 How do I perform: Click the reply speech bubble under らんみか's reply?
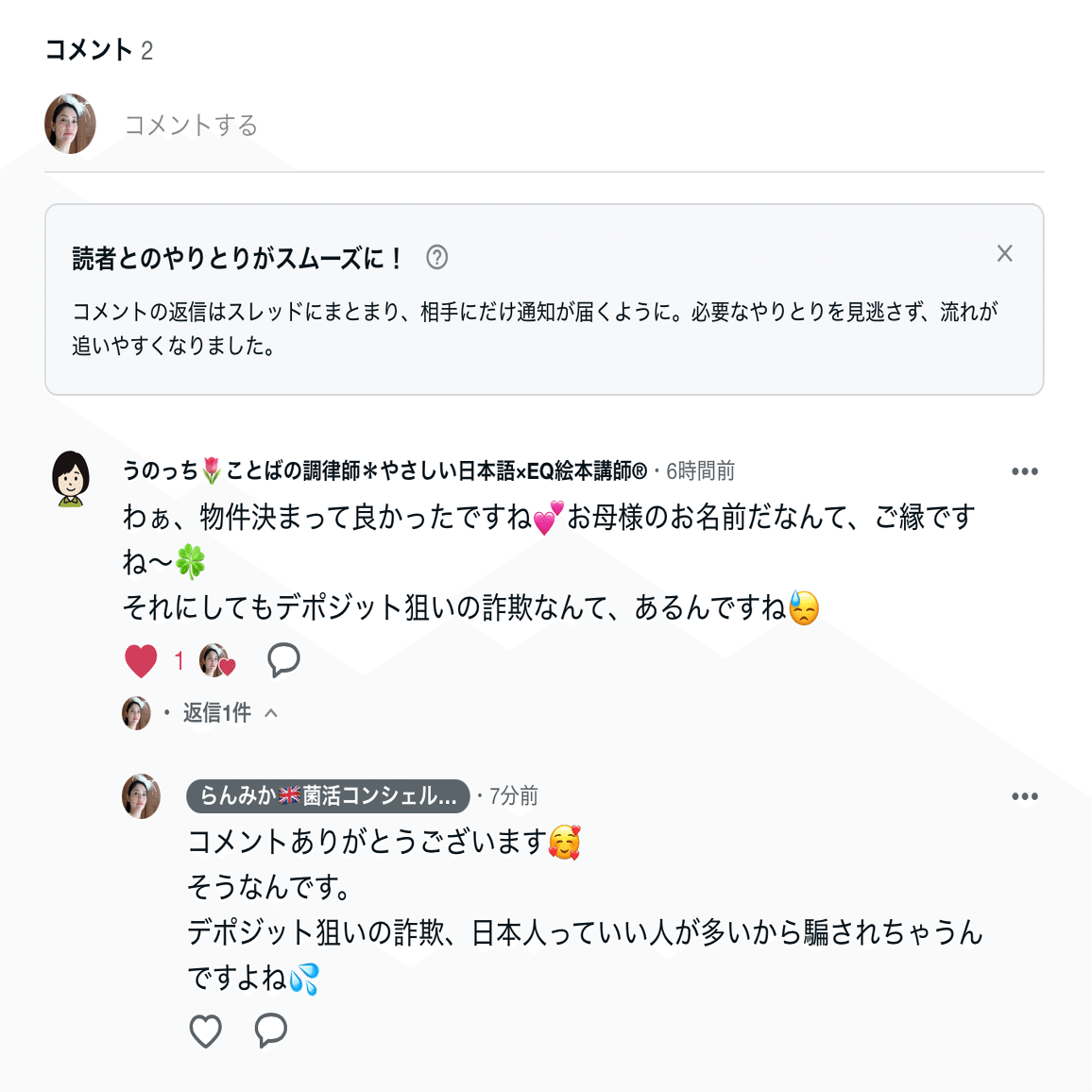pyautogui.click(x=270, y=1030)
